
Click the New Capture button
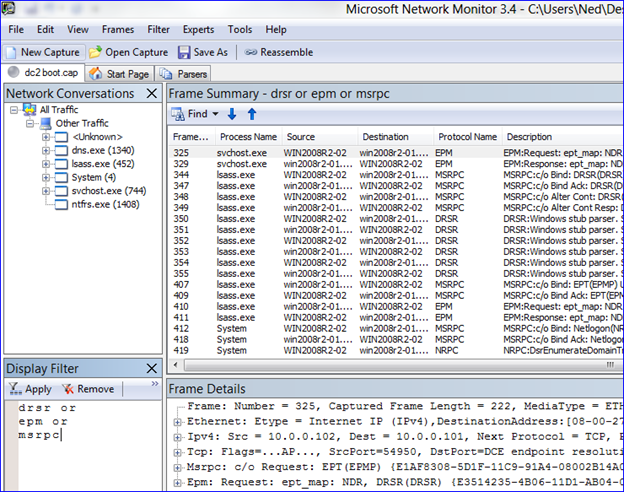(44, 52)
